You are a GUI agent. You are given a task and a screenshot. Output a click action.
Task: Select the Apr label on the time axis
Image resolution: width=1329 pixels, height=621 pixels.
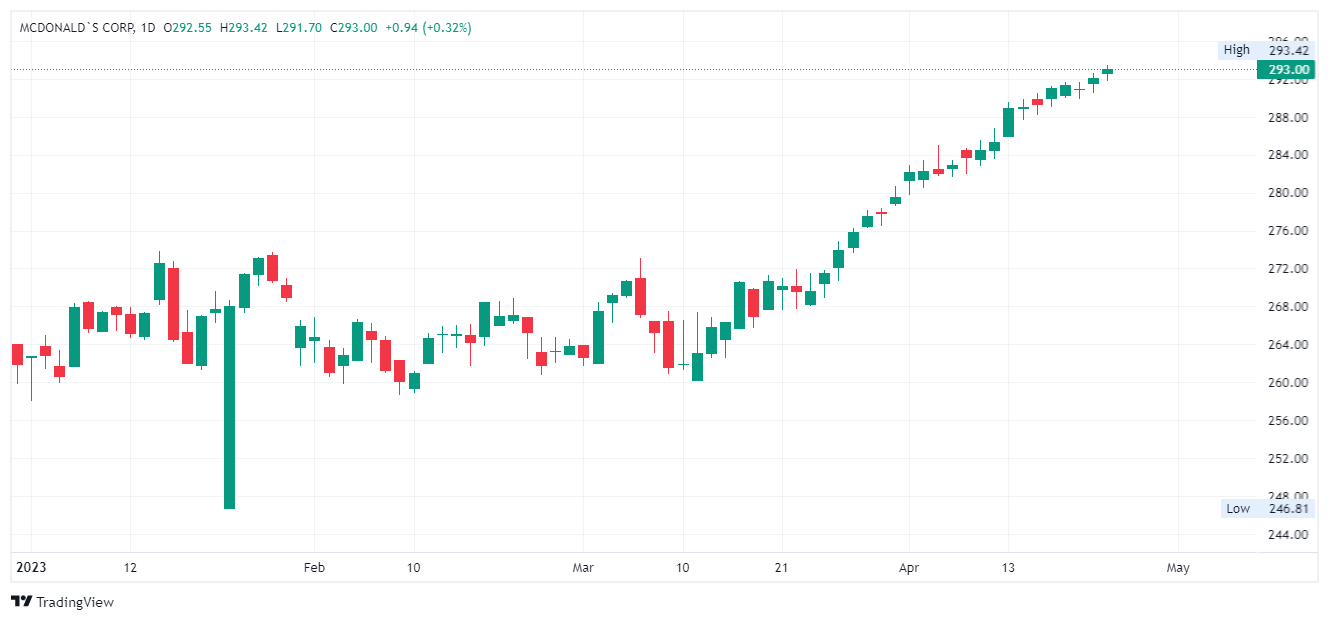click(x=909, y=568)
